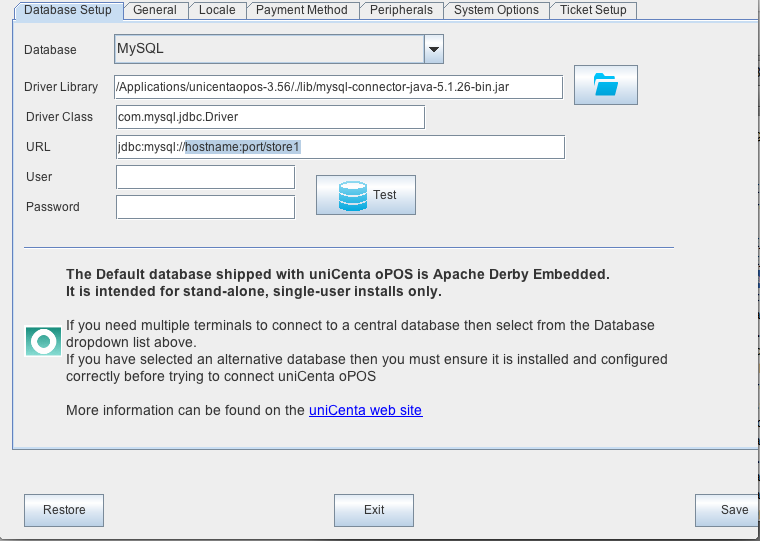Click the Password label
This screenshot has height=541, width=760.
[x=53, y=207]
